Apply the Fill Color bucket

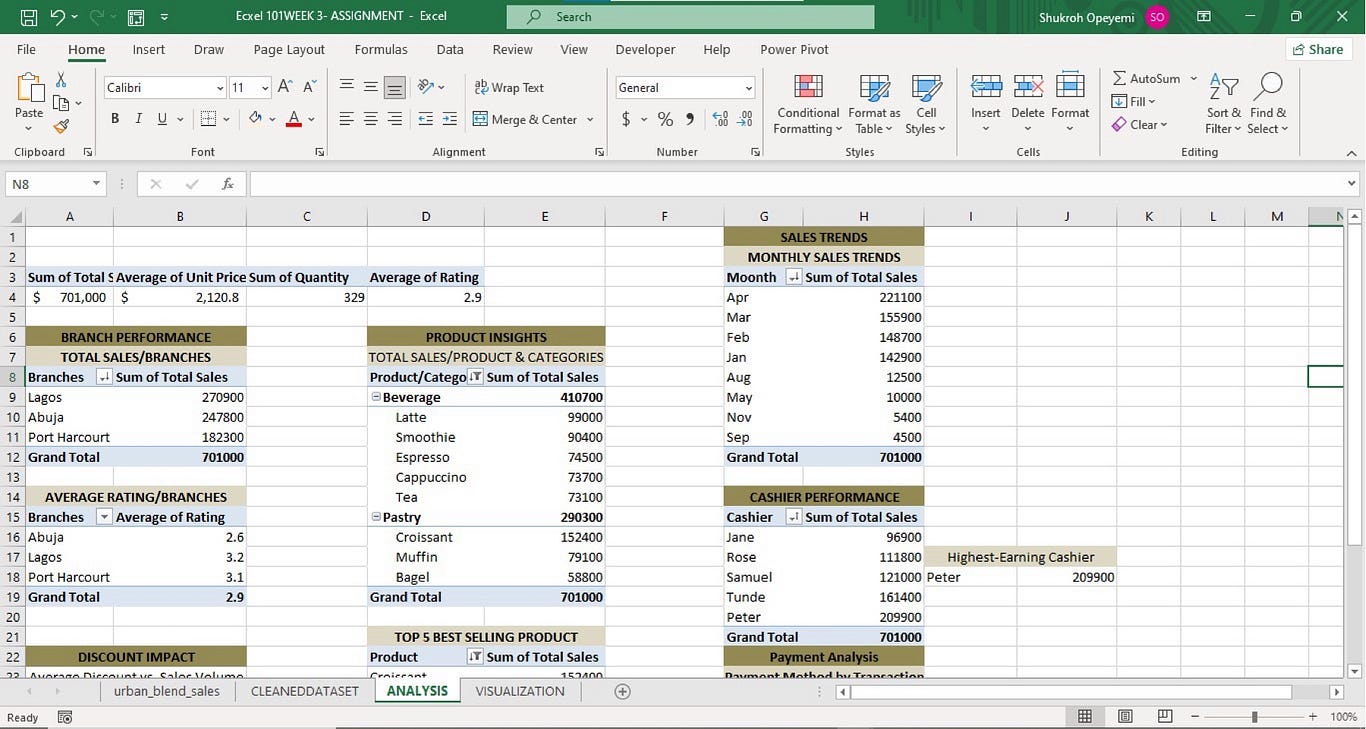click(256, 119)
